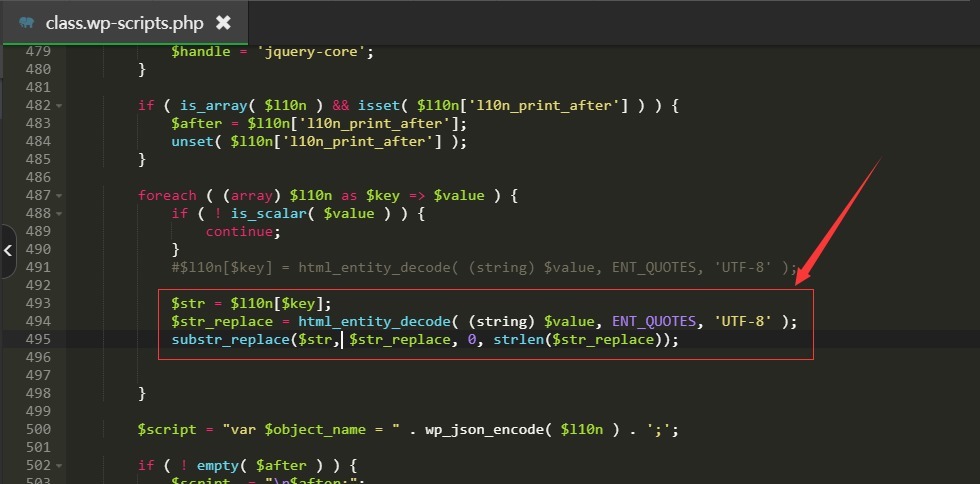This screenshot has width=980, height=484.
Task: Click line number 491 in gutter
Action: point(38,268)
